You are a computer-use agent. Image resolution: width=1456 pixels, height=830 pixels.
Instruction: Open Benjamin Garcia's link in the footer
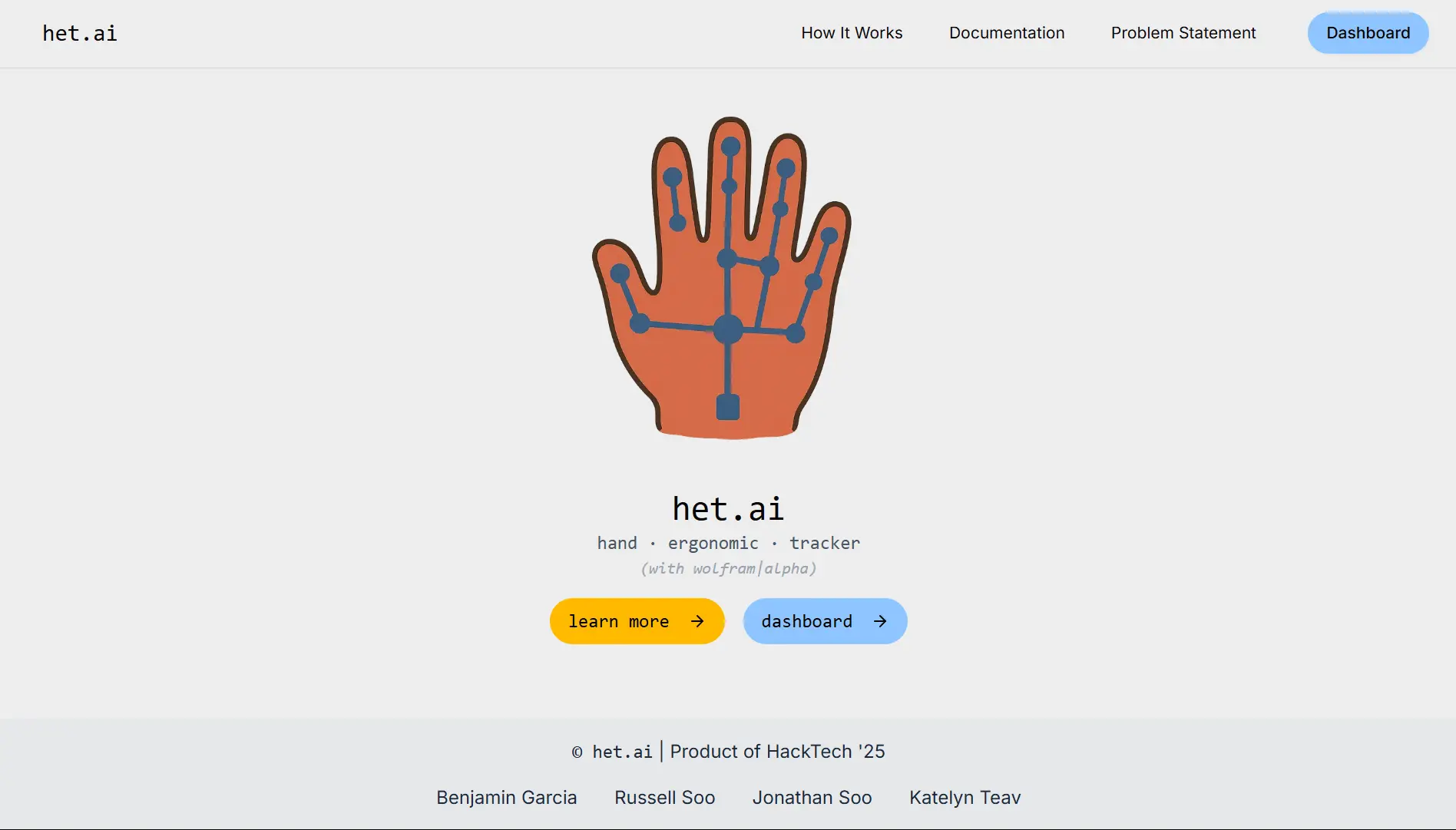coord(507,798)
